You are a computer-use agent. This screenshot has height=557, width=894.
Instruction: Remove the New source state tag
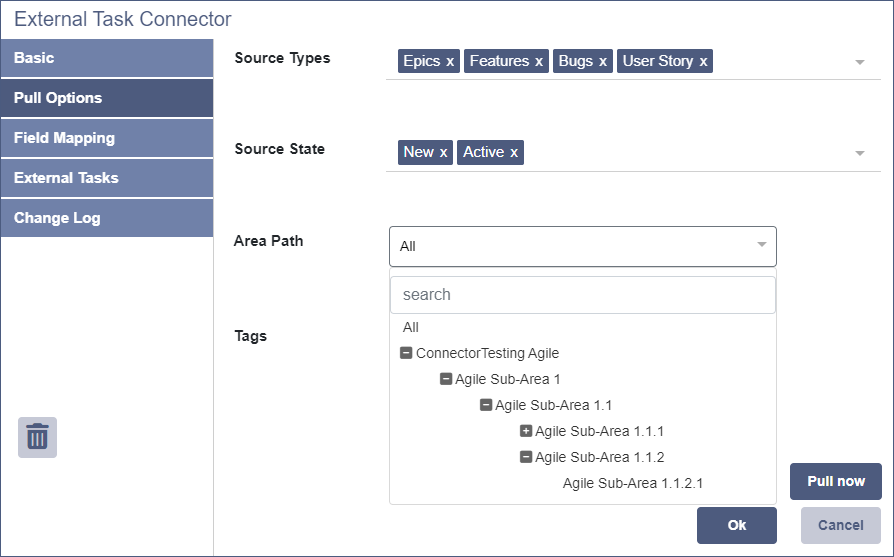click(443, 153)
